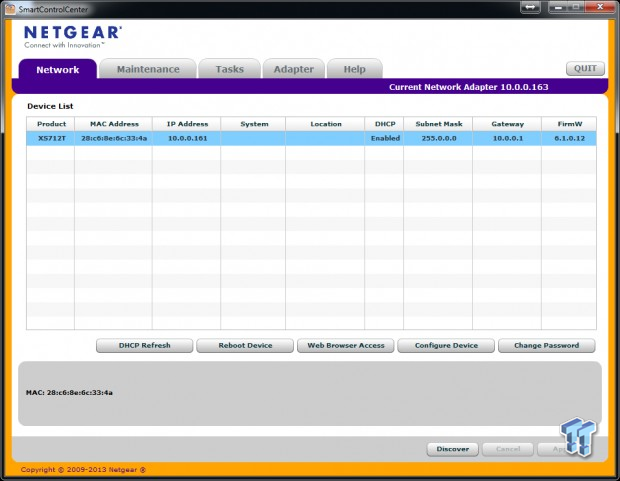Click the MAC Address column header
Image resolution: width=620 pixels, height=481 pixels.
pyautogui.click(x=113, y=124)
